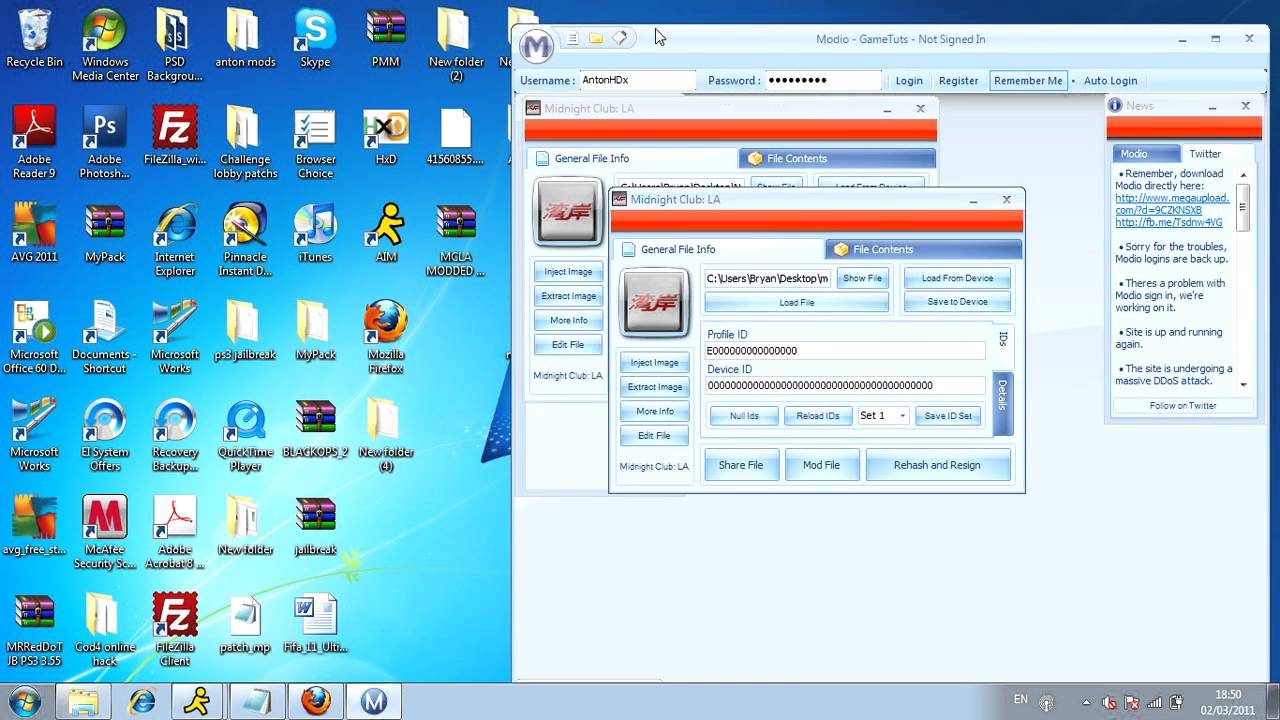
Task: Click the folder icon in Modio's quick toolbar
Action: pos(596,38)
